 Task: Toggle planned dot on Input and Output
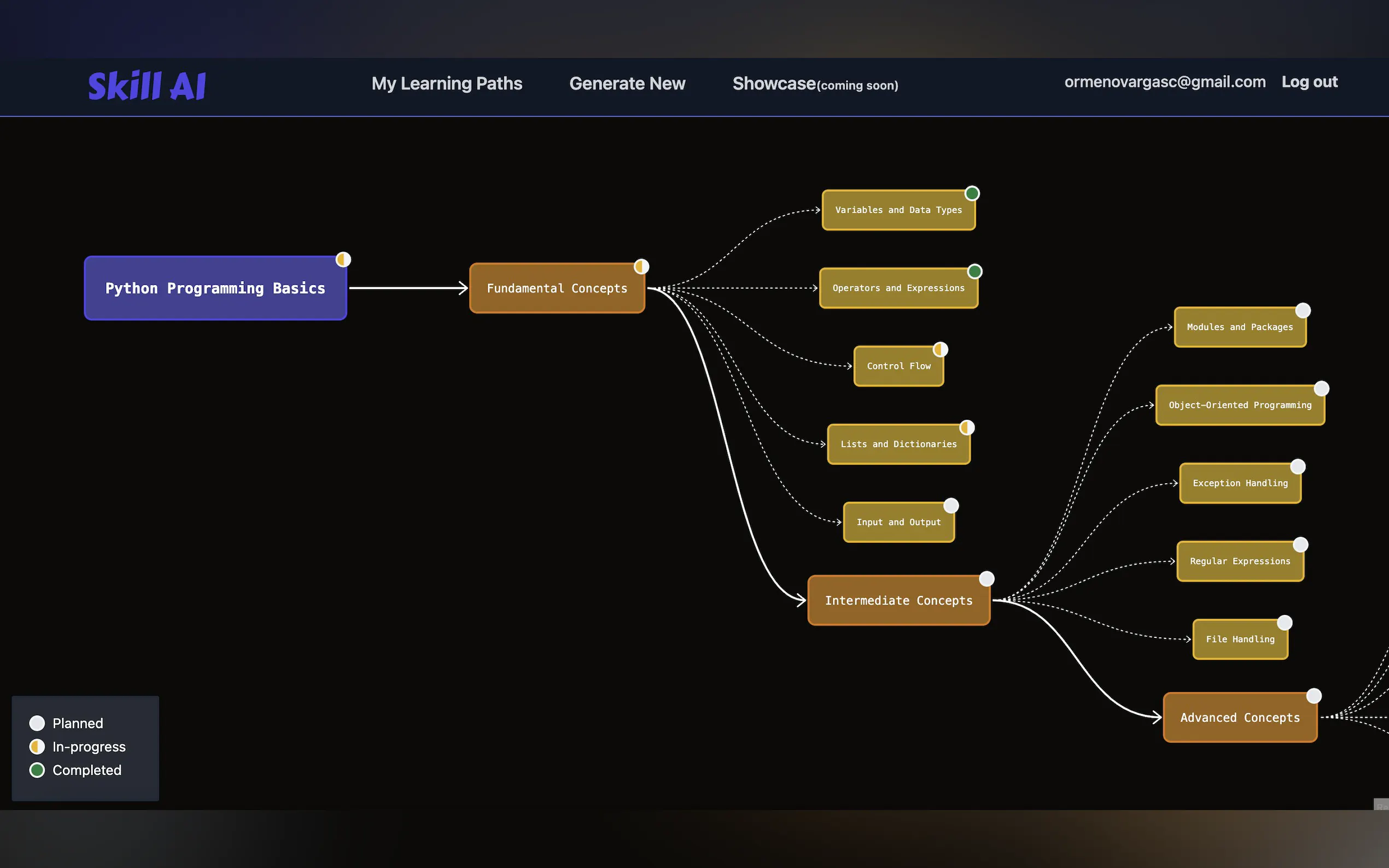(x=952, y=506)
